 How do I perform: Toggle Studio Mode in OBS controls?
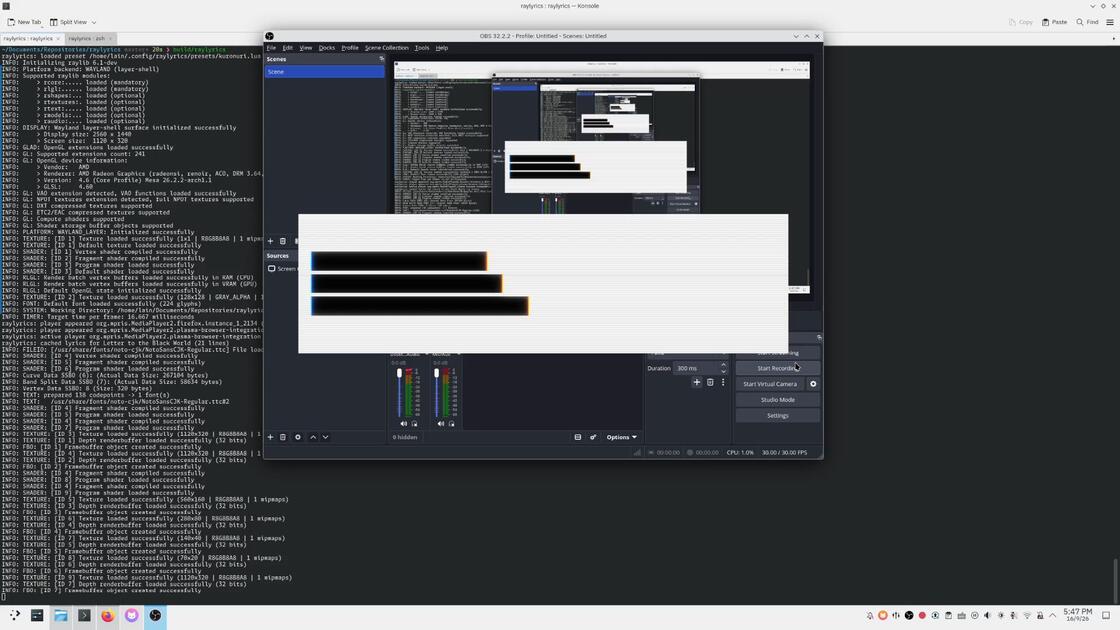click(778, 400)
